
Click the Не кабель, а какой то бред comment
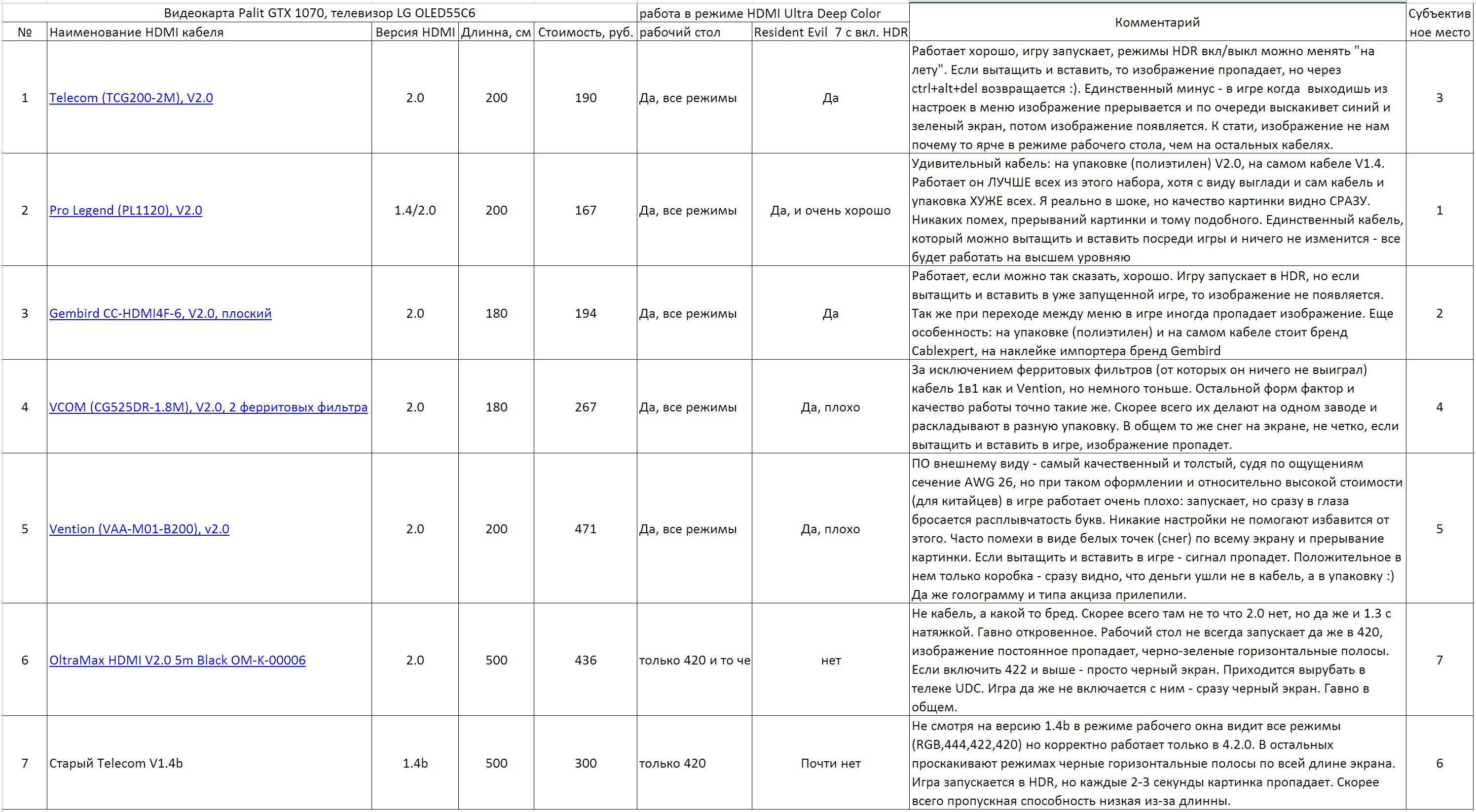(1157, 660)
